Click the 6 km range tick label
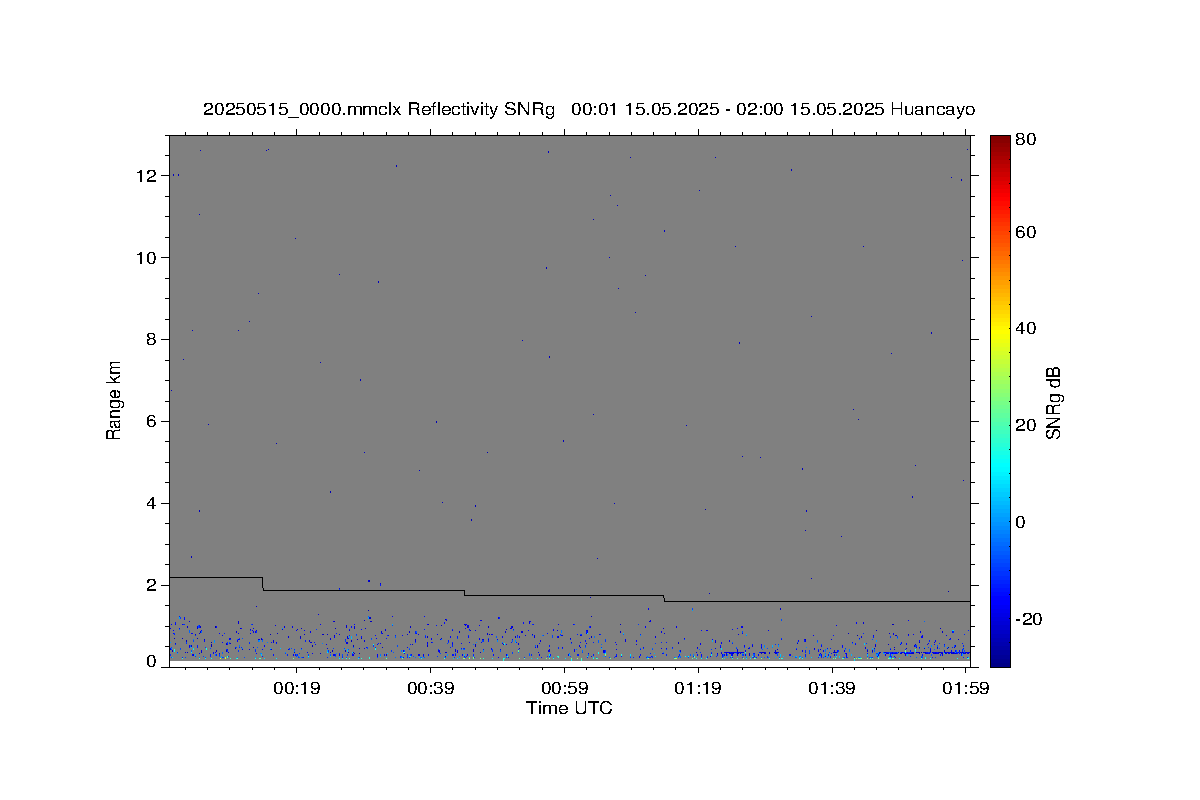 click(x=153, y=422)
